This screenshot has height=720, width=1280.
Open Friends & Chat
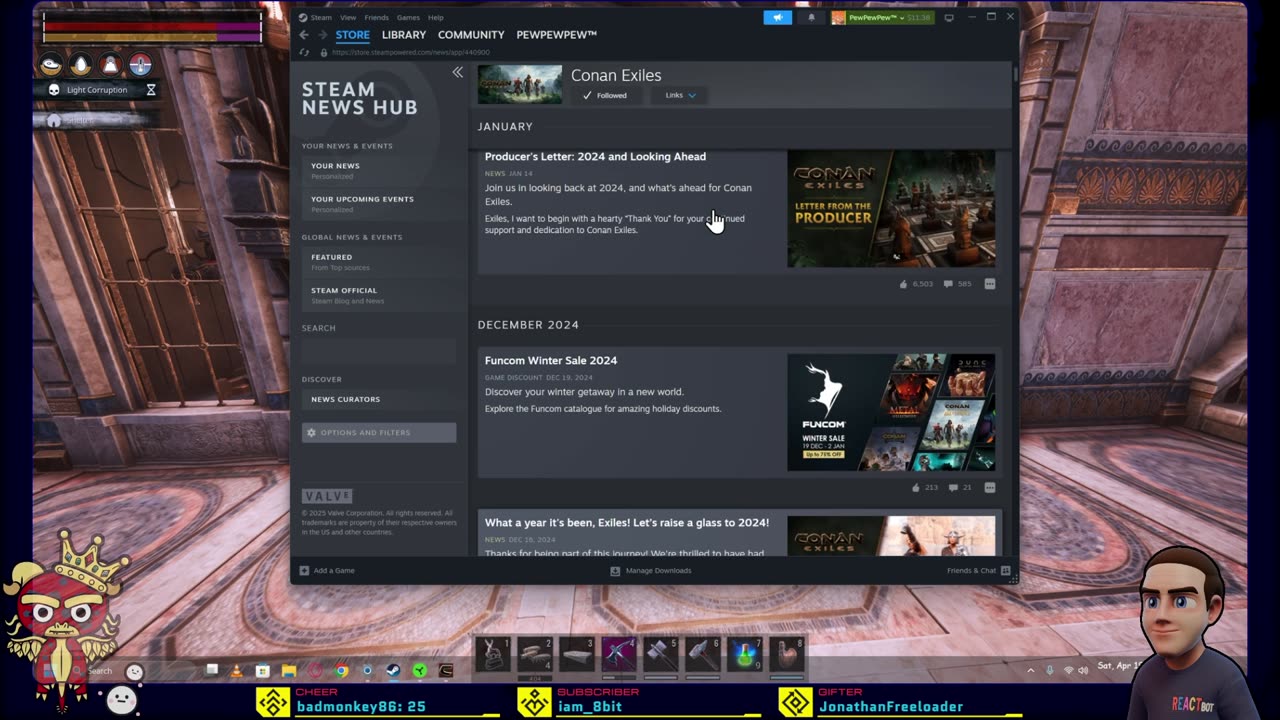(x=978, y=571)
